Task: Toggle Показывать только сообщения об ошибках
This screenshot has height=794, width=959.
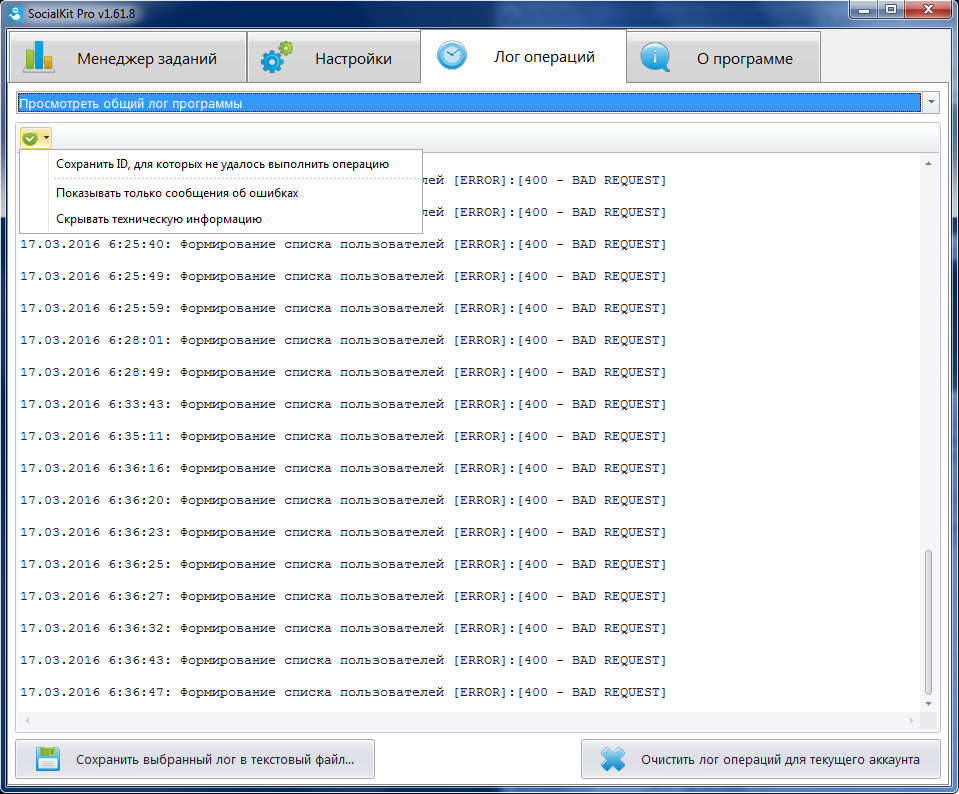Action: 177,193
